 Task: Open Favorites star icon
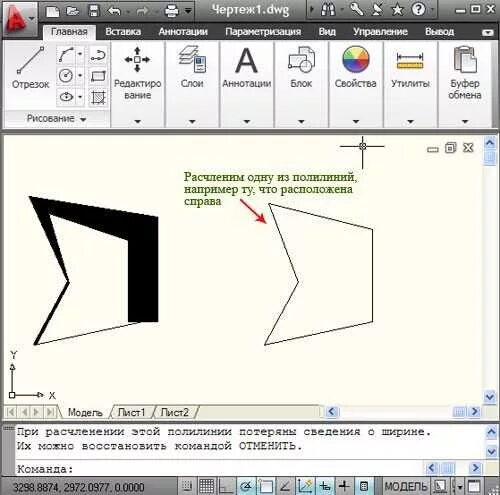(397, 10)
